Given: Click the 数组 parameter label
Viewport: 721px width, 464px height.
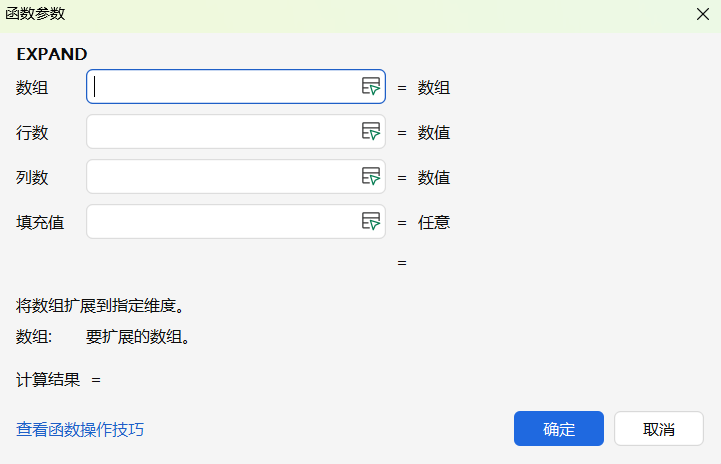Looking at the screenshot, I should [x=32, y=88].
